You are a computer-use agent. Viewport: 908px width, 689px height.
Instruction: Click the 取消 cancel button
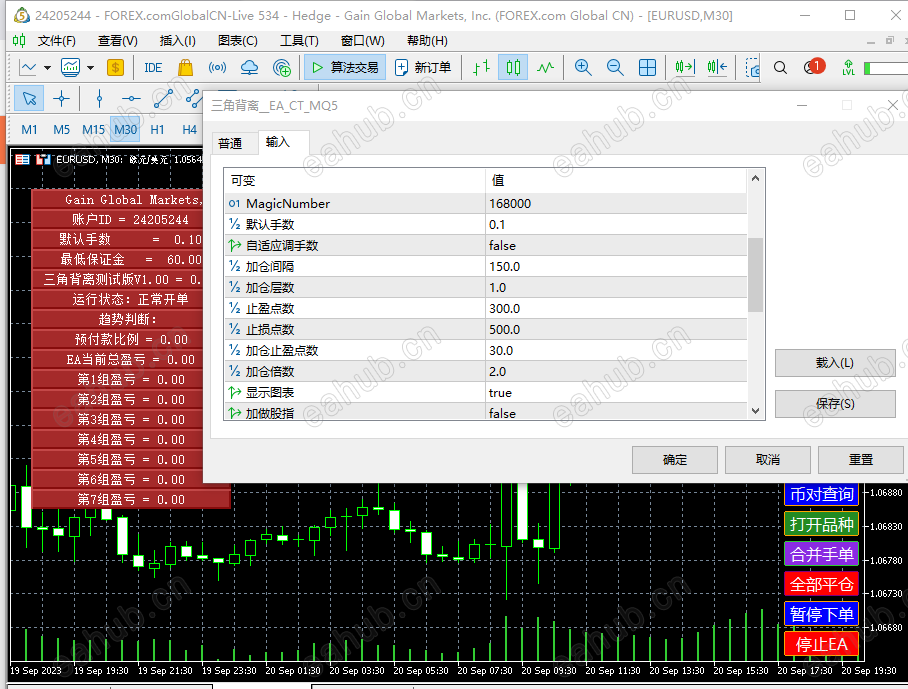click(768, 460)
